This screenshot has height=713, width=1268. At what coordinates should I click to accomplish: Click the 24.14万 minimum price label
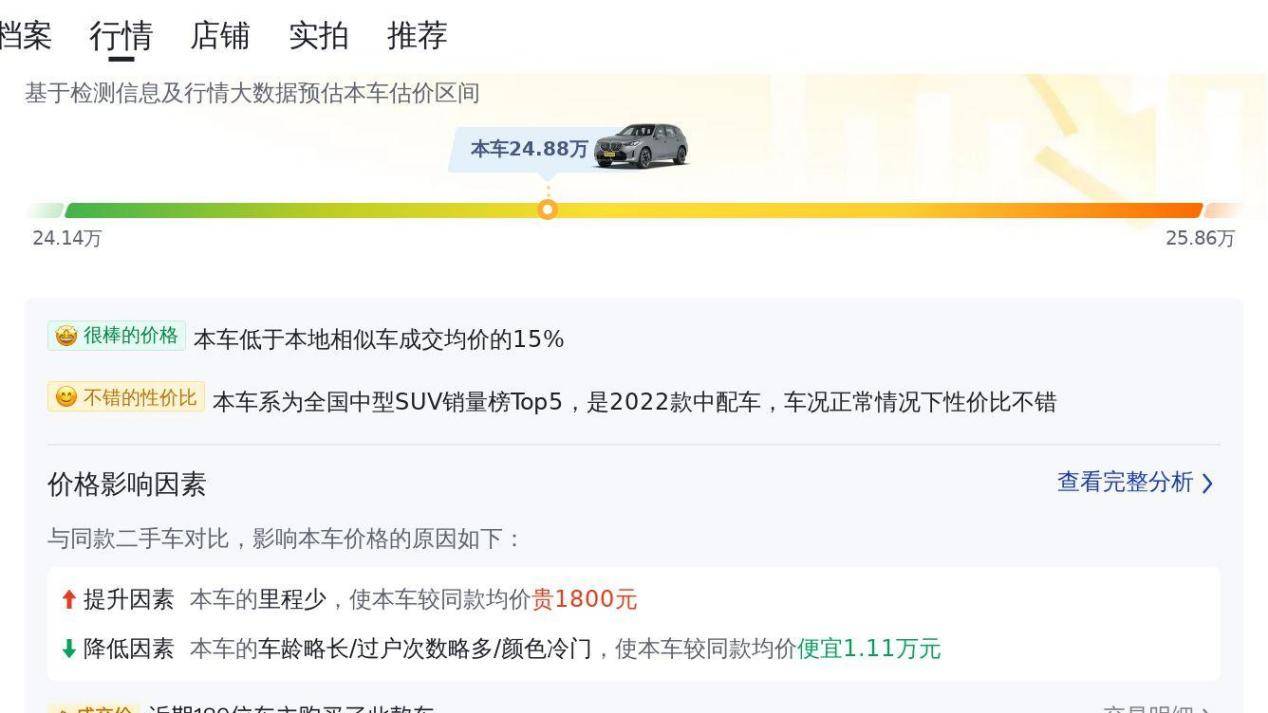[67, 238]
